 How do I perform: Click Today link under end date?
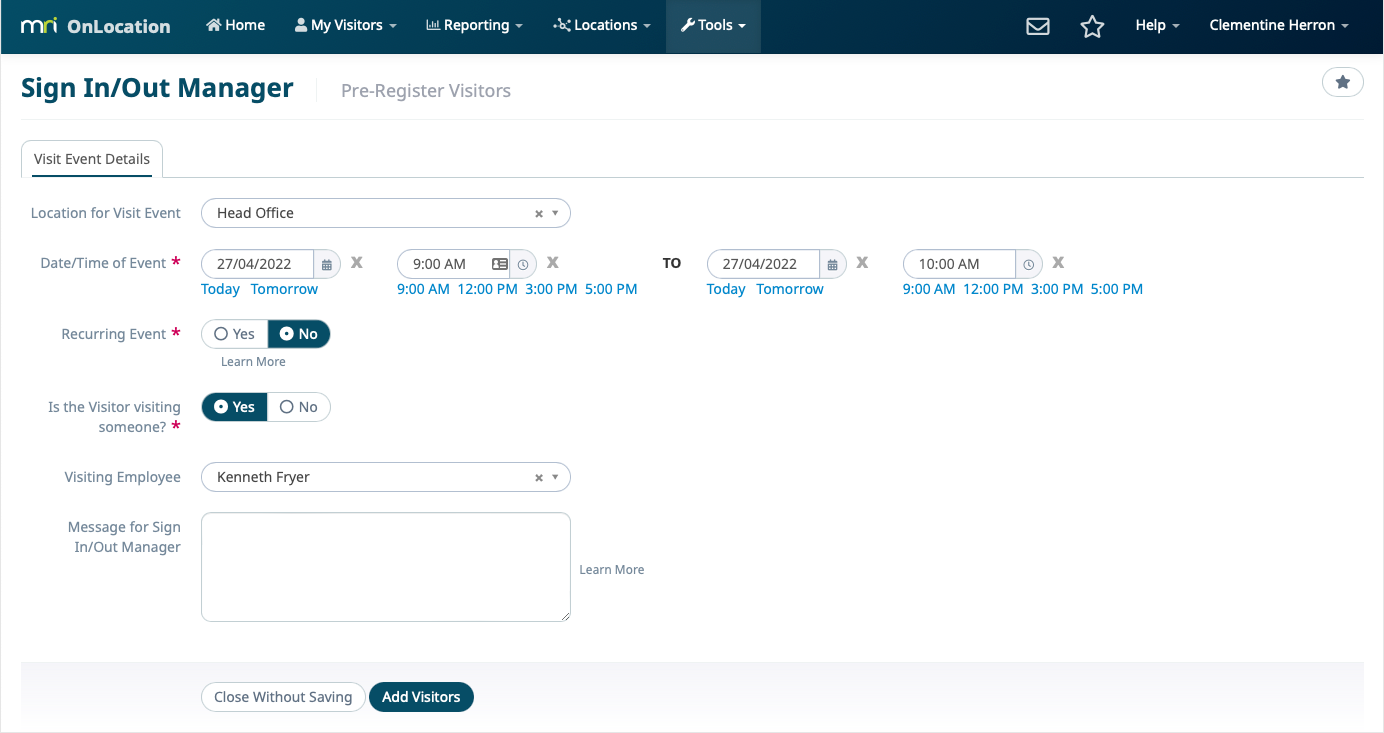point(726,289)
